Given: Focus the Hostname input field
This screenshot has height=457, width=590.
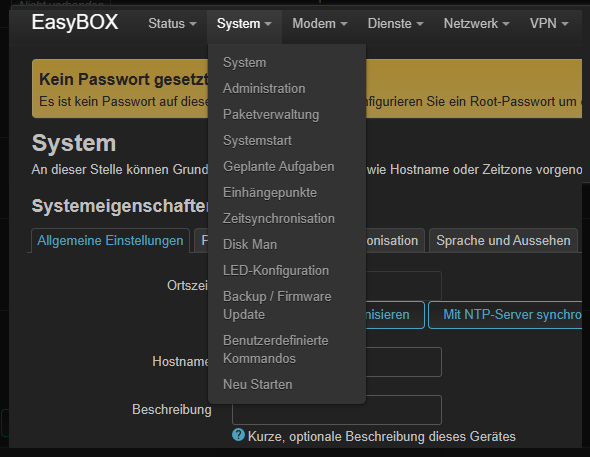Looking at the screenshot, I should pos(404,361).
